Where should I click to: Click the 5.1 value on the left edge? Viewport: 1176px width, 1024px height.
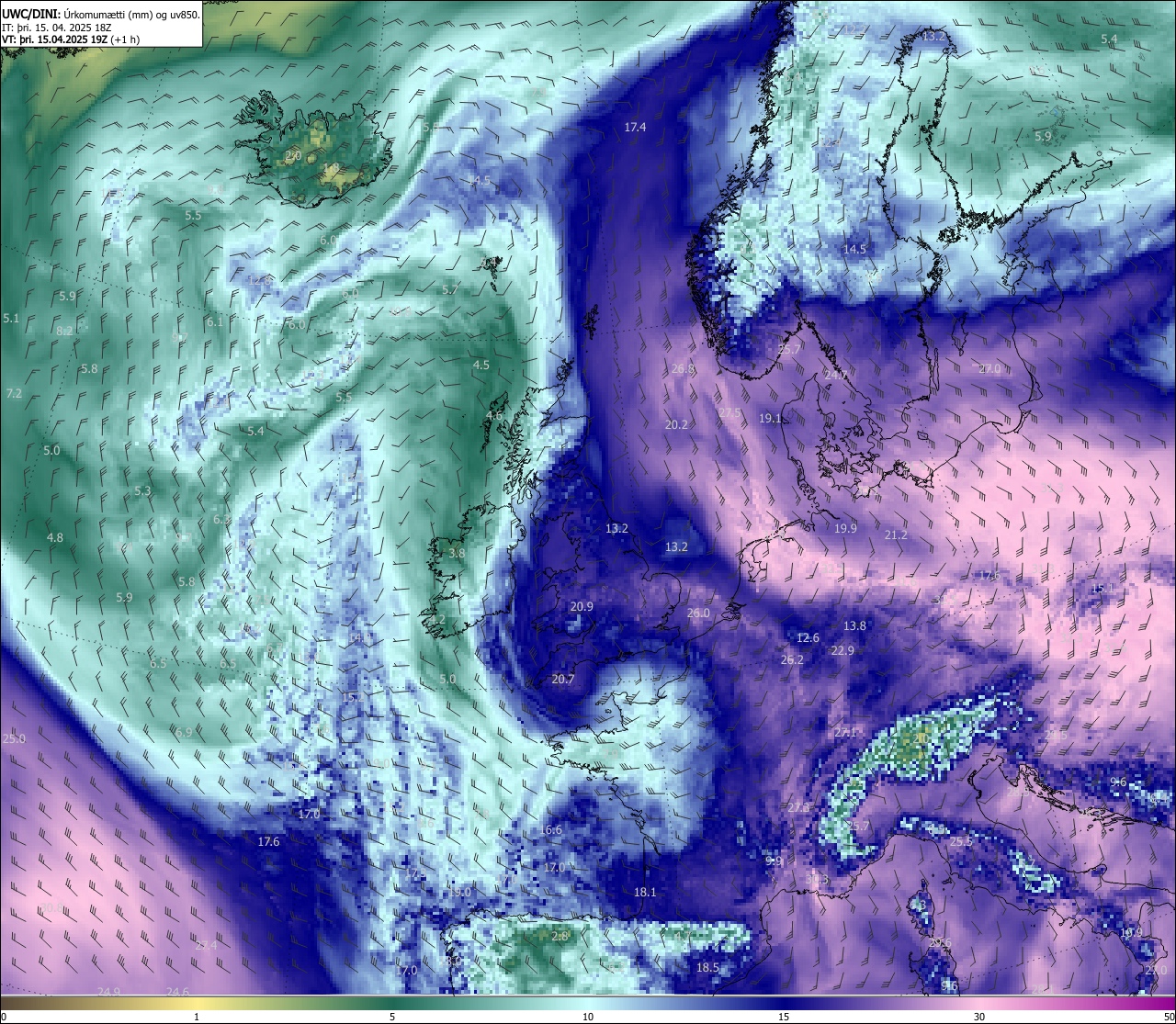pos(11,318)
